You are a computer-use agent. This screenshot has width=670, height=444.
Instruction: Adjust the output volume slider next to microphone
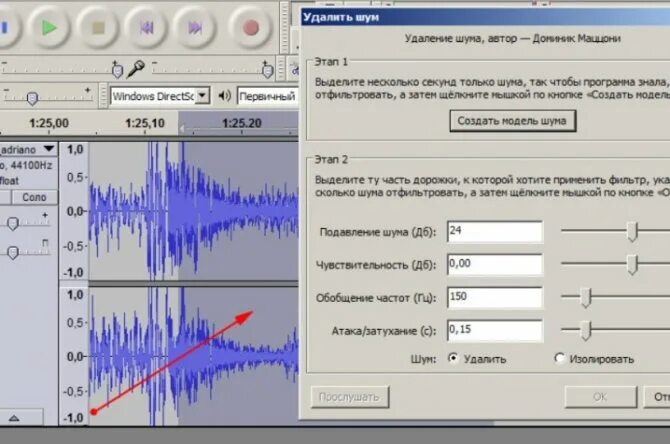click(x=117, y=70)
